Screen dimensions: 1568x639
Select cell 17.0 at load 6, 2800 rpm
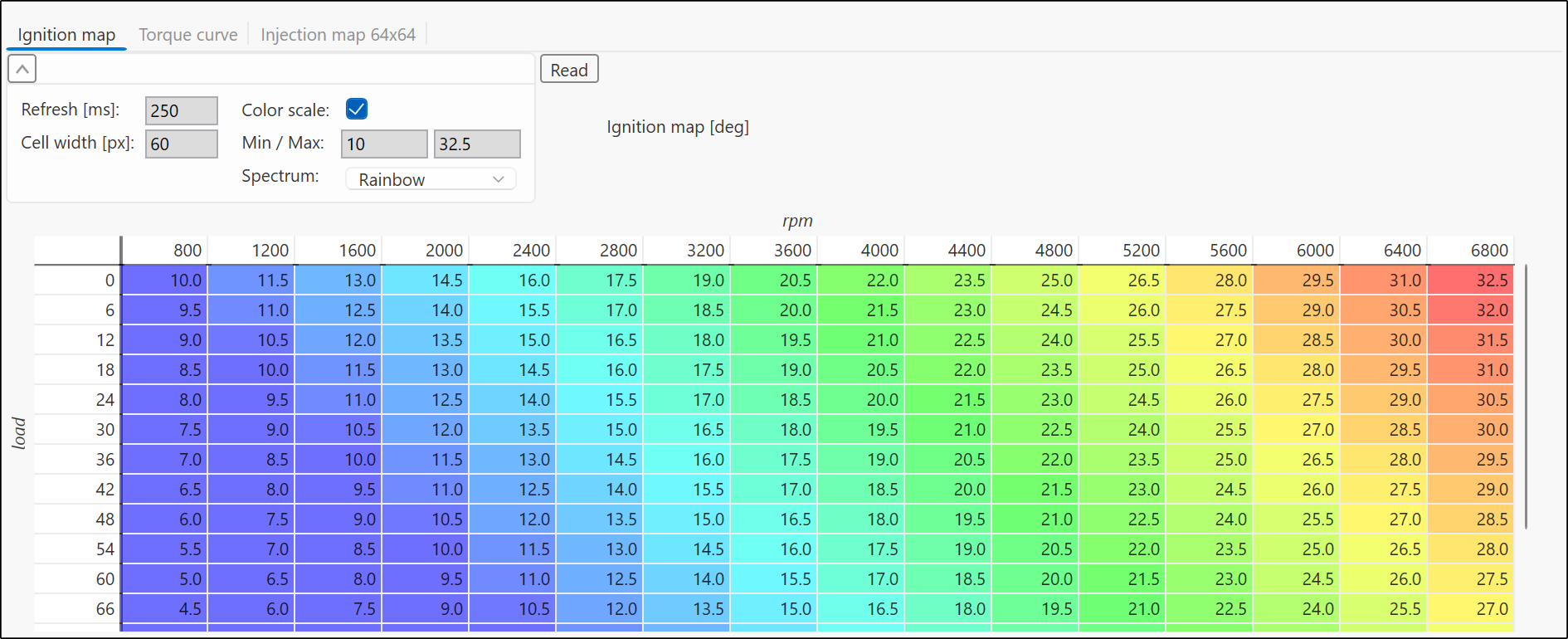600,310
